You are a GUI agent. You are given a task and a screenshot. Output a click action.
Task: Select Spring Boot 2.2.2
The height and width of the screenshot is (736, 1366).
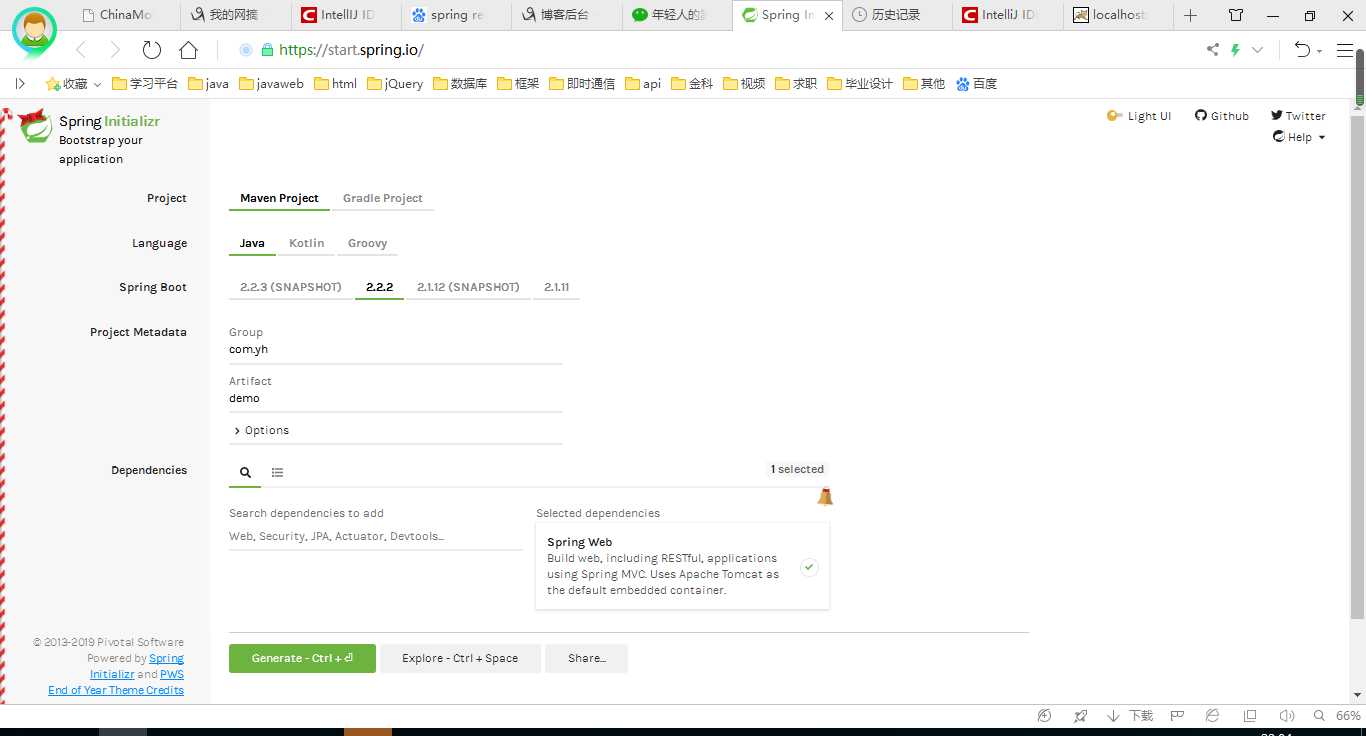tap(379, 288)
